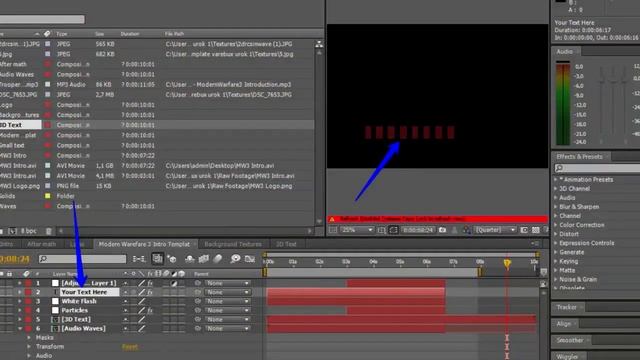Viewport: 640px width, 360px height.
Task: Collapse the Audio Waves layer properties
Action: tap(20, 328)
